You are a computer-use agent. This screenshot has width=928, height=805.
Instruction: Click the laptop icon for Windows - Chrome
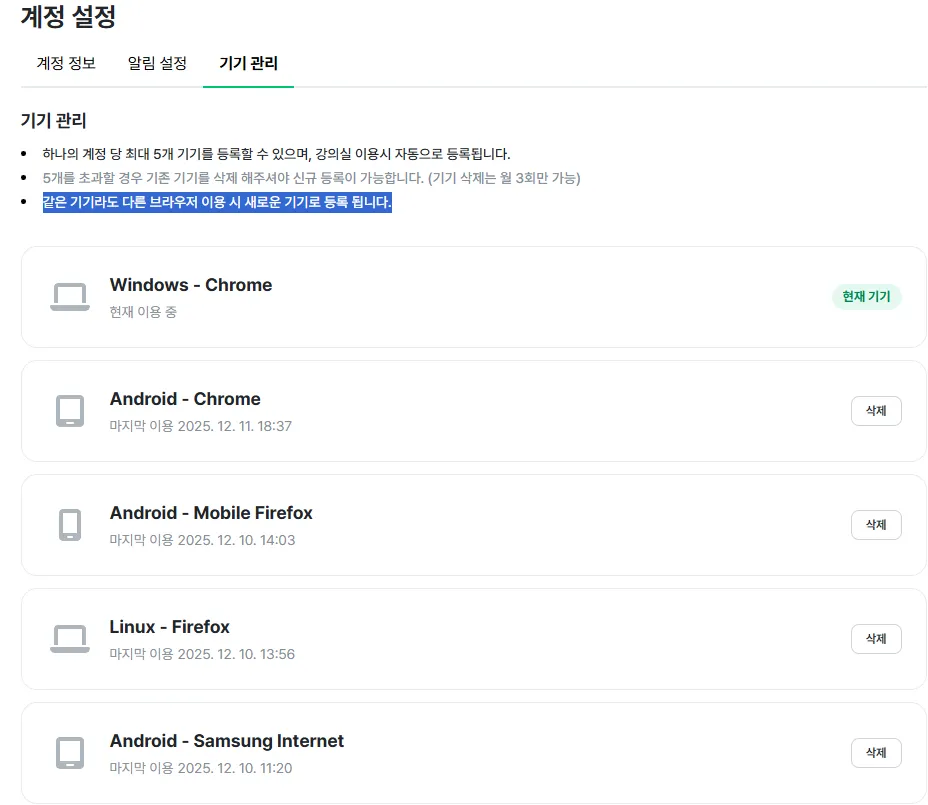tap(69, 297)
